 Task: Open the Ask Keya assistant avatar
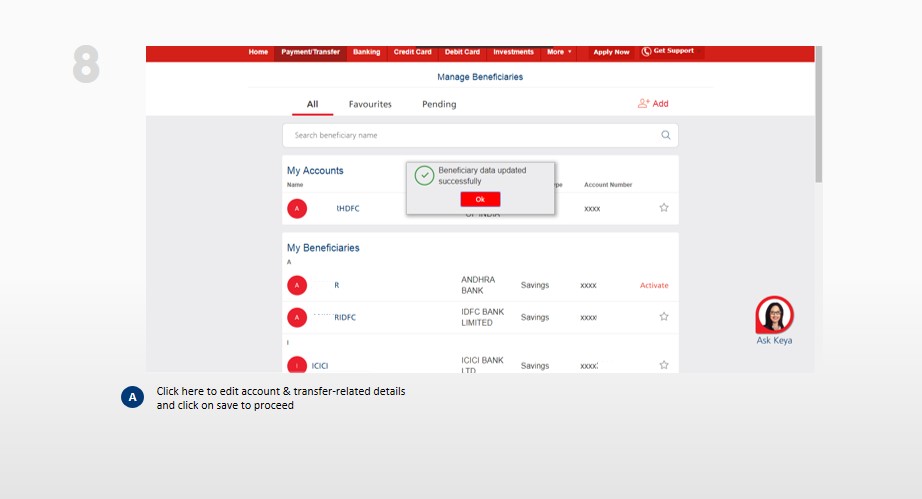tap(774, 315)
